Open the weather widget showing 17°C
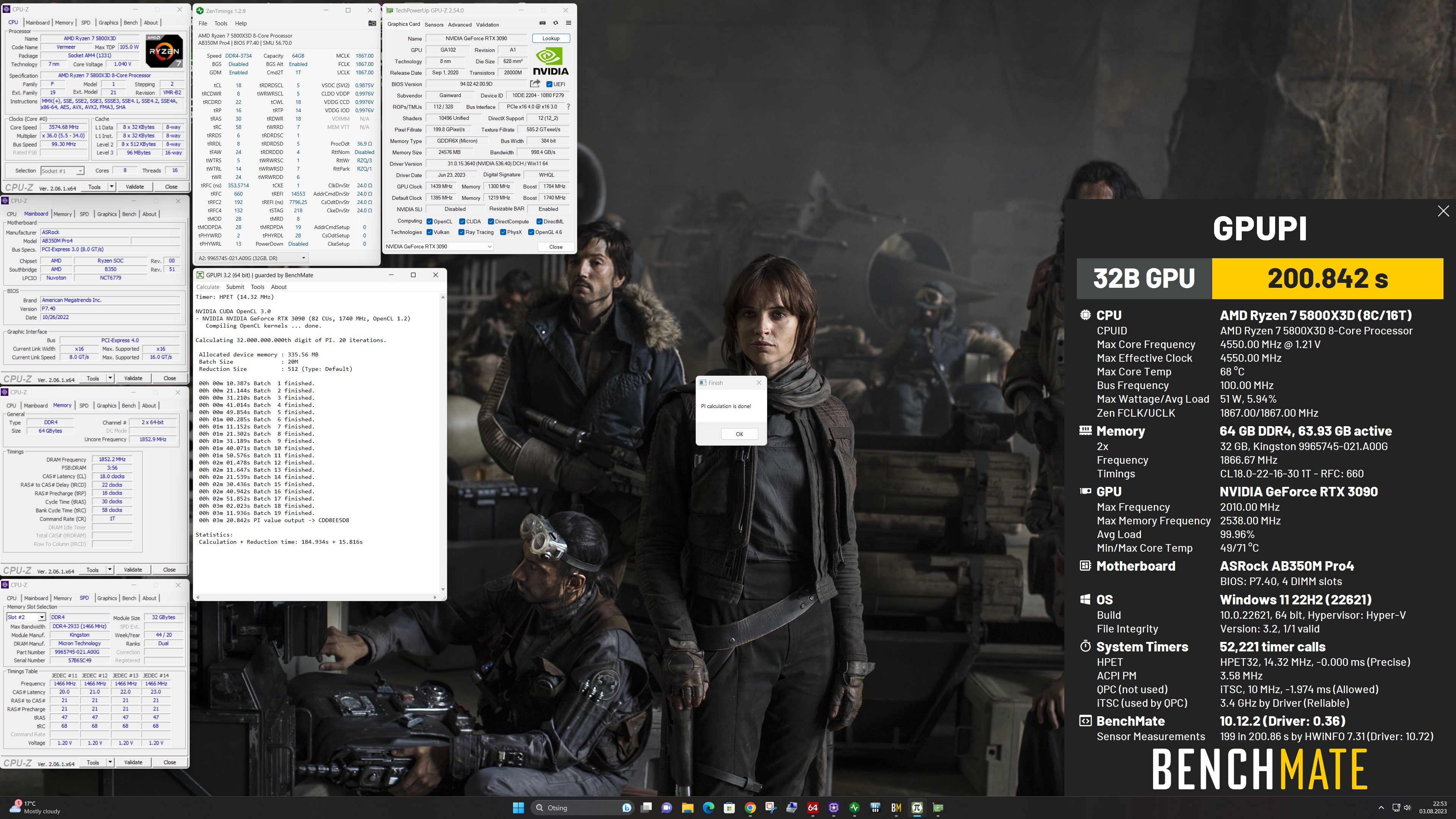This screenshot has width=1456, height=819. (x=35, y=807)
